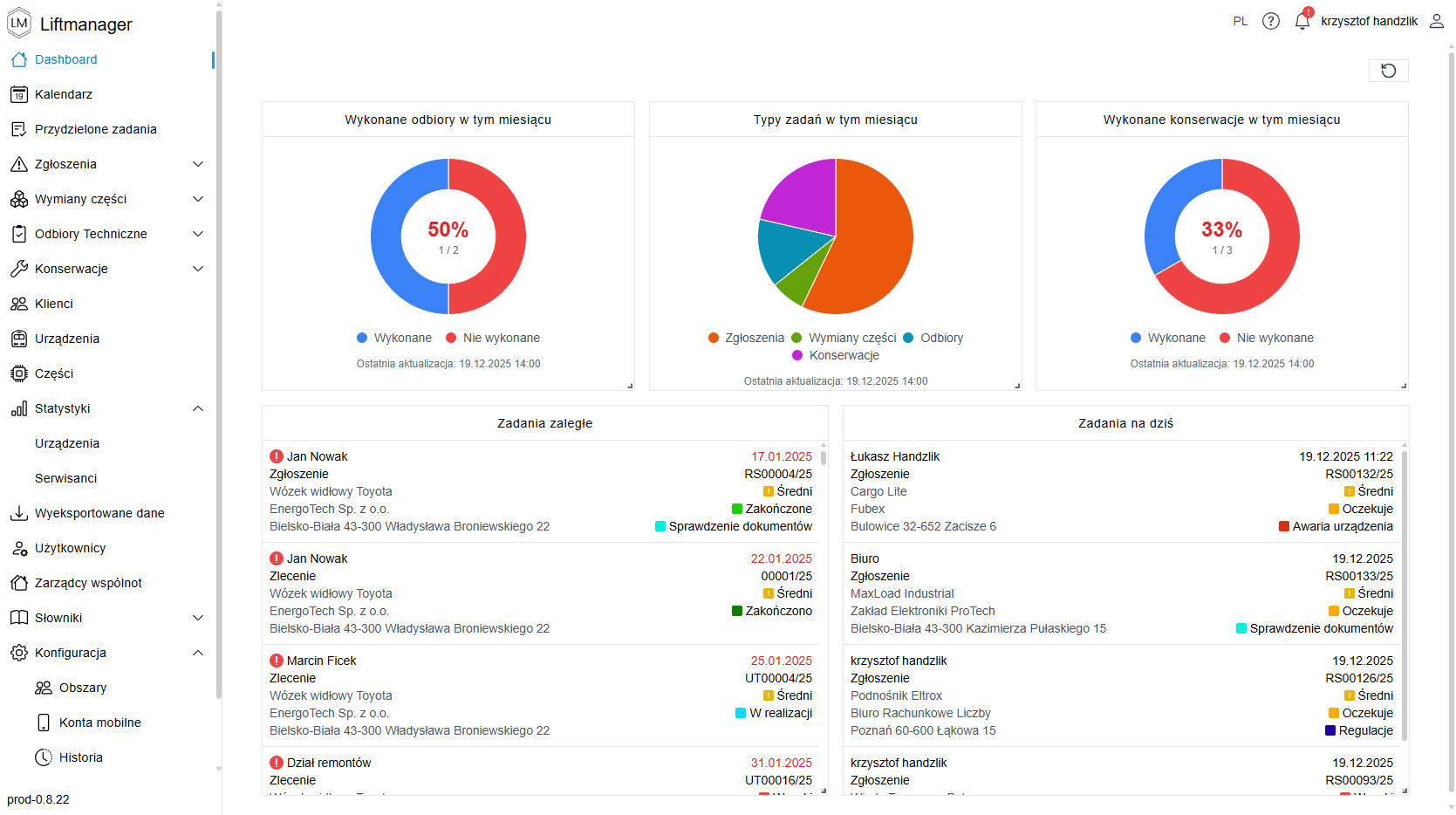The image size is (1456, 815).
Task: Open Kalendarz from the sidebar
Action: click(x=64, y=94)
